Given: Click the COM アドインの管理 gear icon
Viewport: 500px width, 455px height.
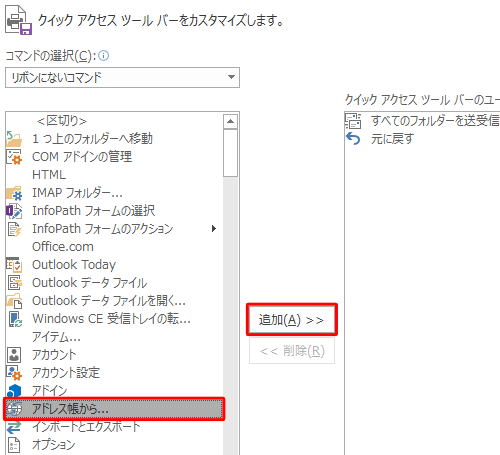Looking at the screenshot, I should (14, 157).
